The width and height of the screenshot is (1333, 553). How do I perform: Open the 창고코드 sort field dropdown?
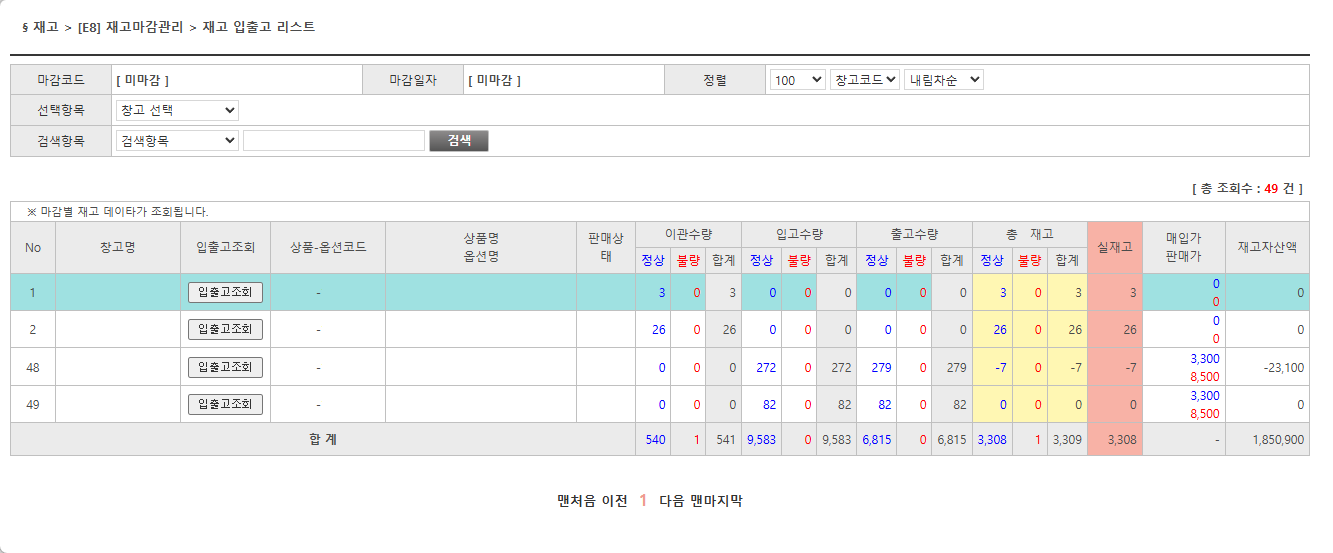coord(864,80)
